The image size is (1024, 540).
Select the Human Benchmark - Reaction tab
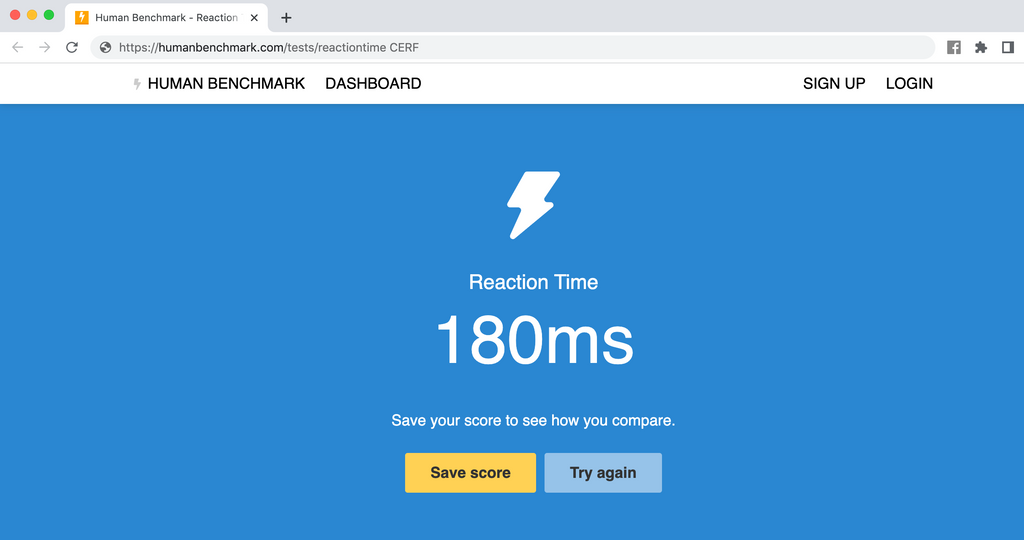click(166, 18)
